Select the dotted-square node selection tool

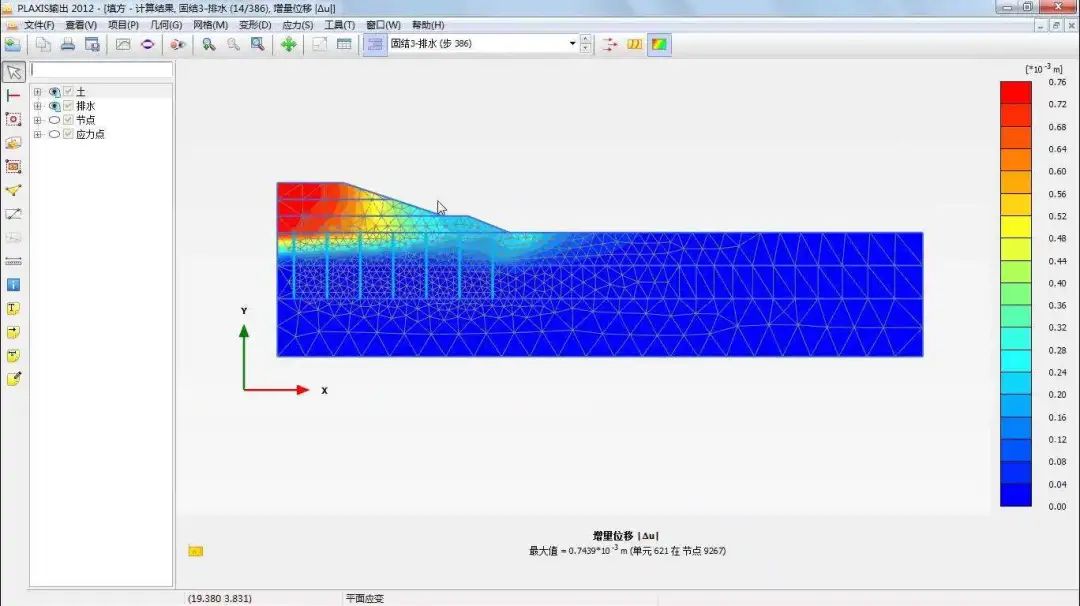[13, 119]
